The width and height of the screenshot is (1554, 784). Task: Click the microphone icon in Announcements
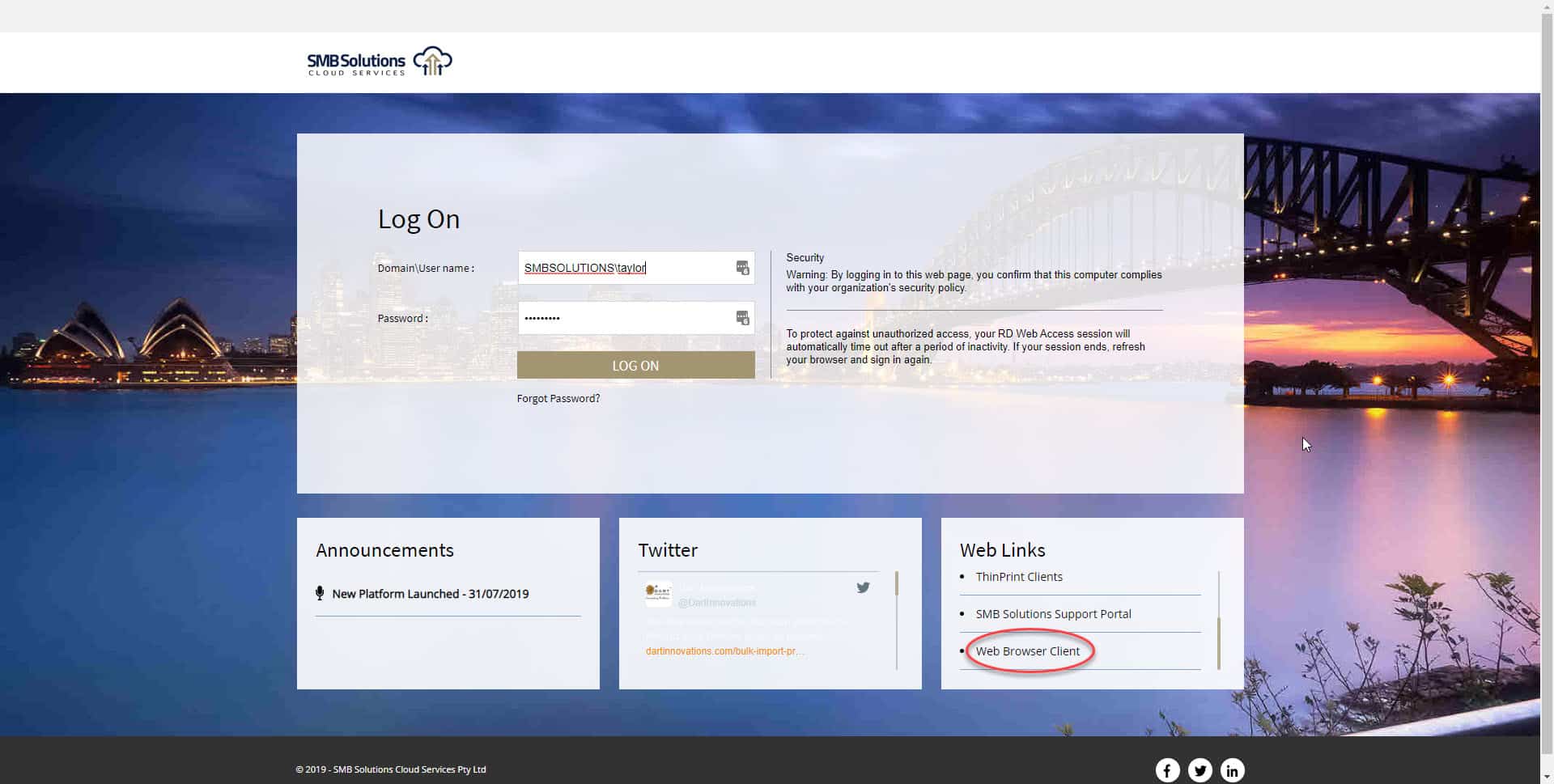[320, 593]
